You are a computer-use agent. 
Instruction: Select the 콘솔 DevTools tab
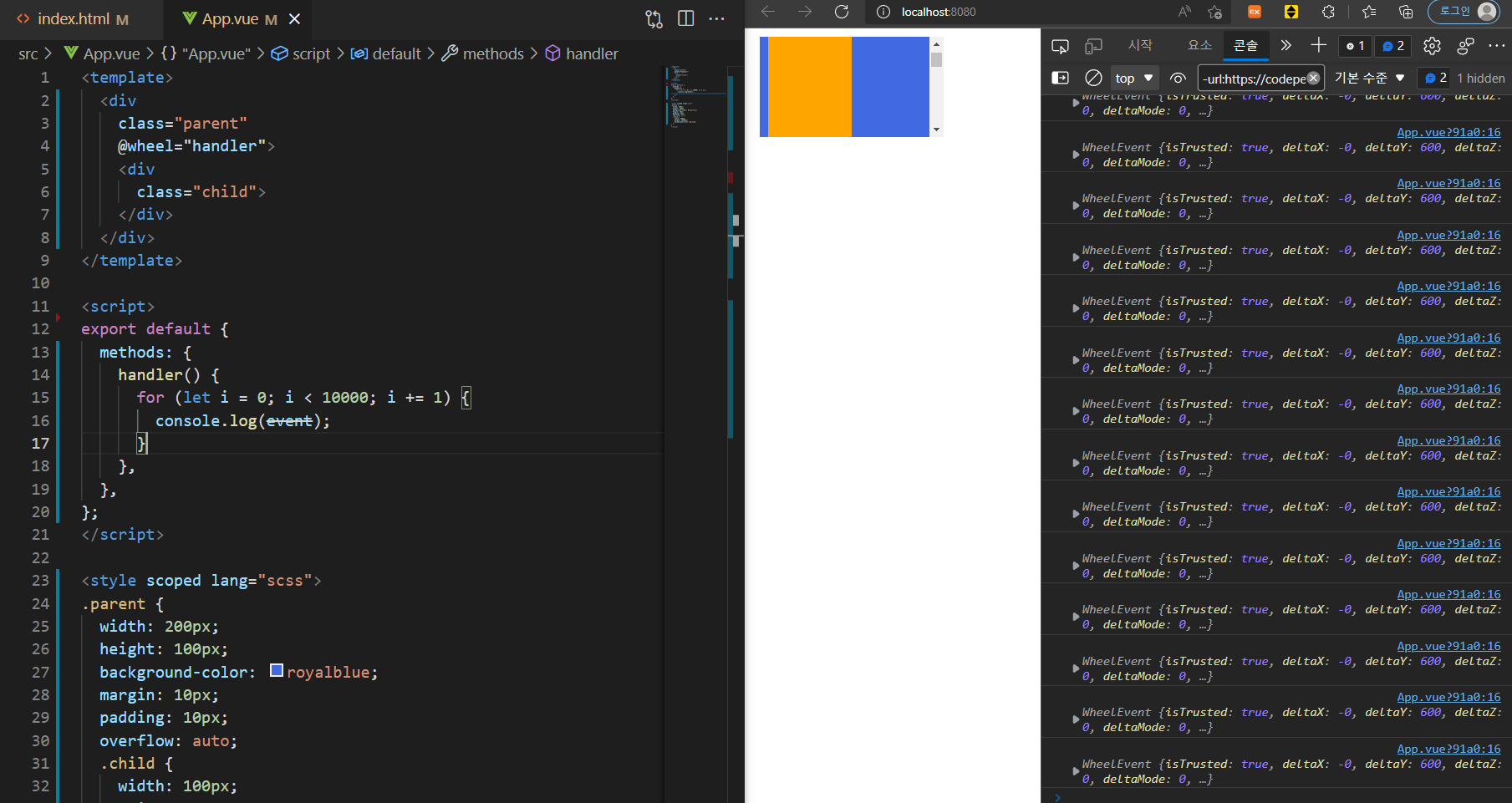pos(1245,45)
